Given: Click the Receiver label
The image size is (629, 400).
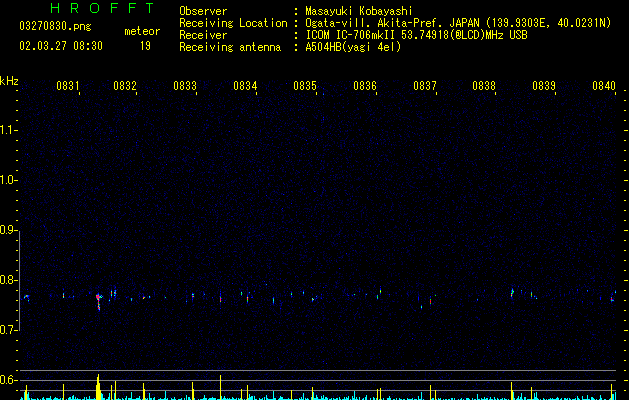Looking at the screenshot, I should click(203, 35).
